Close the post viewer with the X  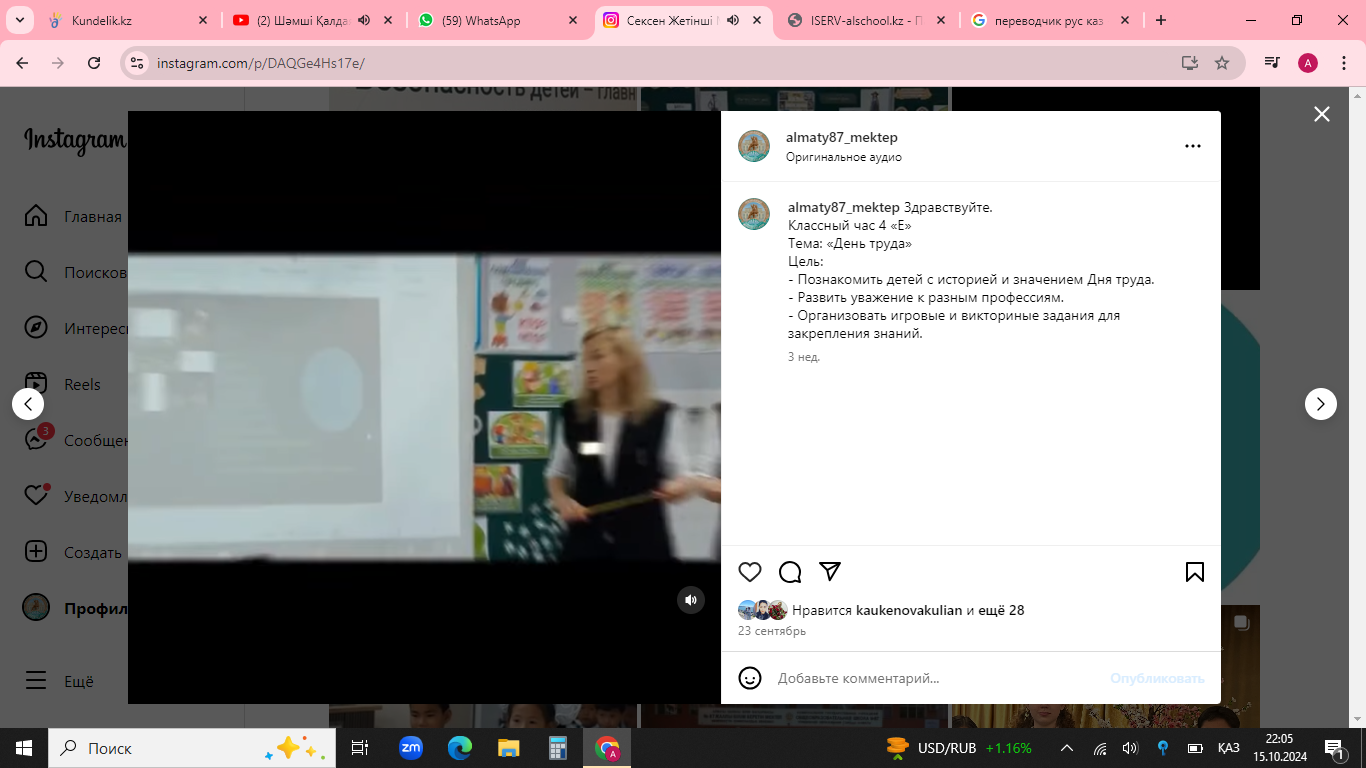[x=1322, y=114]
